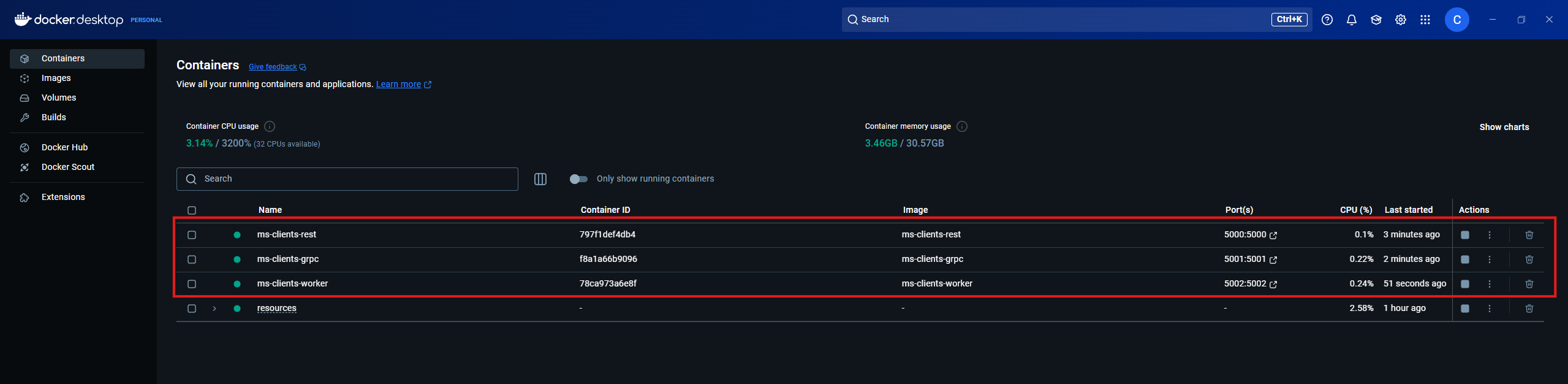1568x384 pixels.
Task: Open more actions for ms-clients-grpc
Action: (1490, 259)
